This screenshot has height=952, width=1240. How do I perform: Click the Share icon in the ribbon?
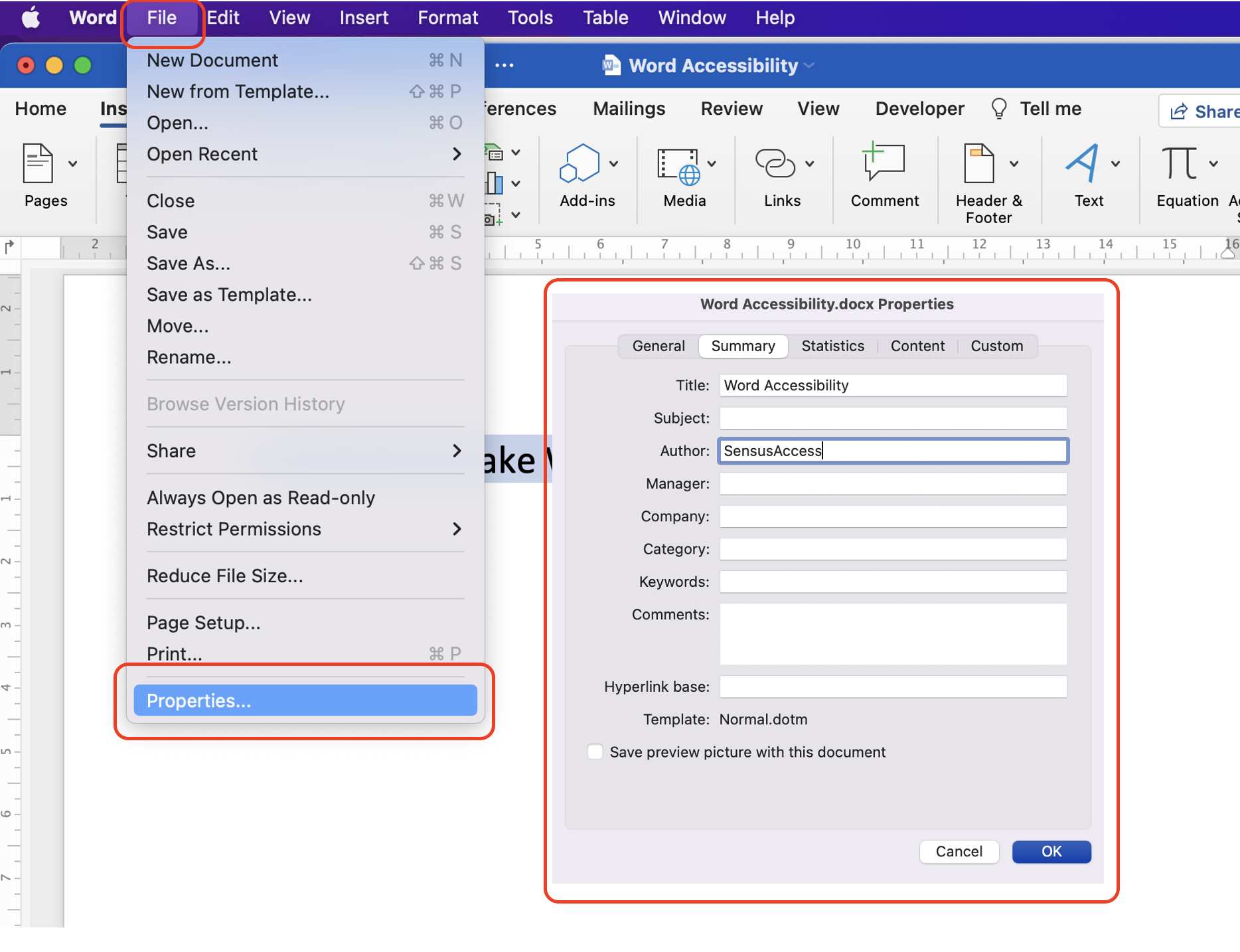pyautogui.click(x=1180, y=111)
